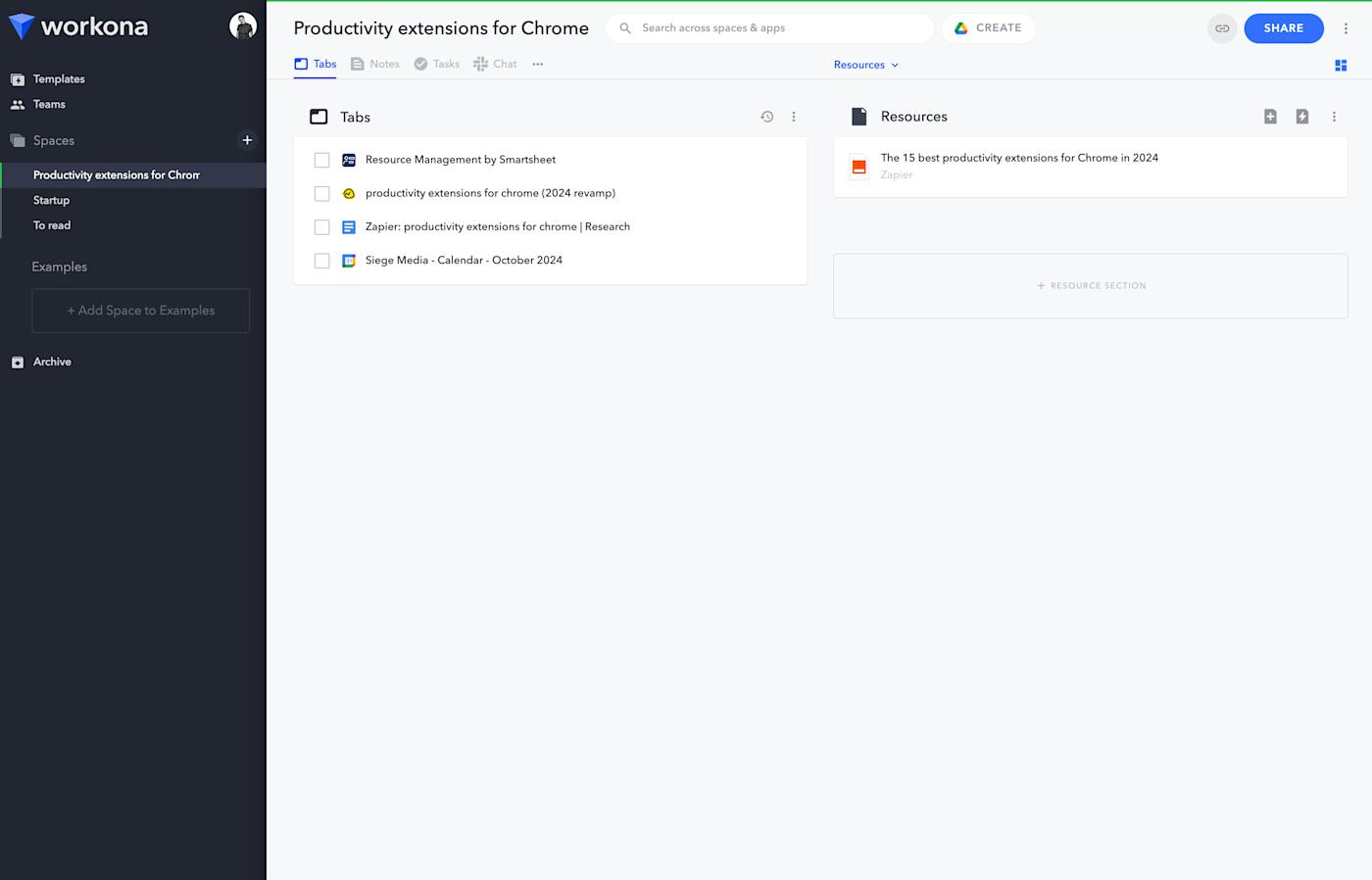This screenshot has width=1372, height=880.
Task: Click the Zapier orange favicon
Action: tap(859, 168)
